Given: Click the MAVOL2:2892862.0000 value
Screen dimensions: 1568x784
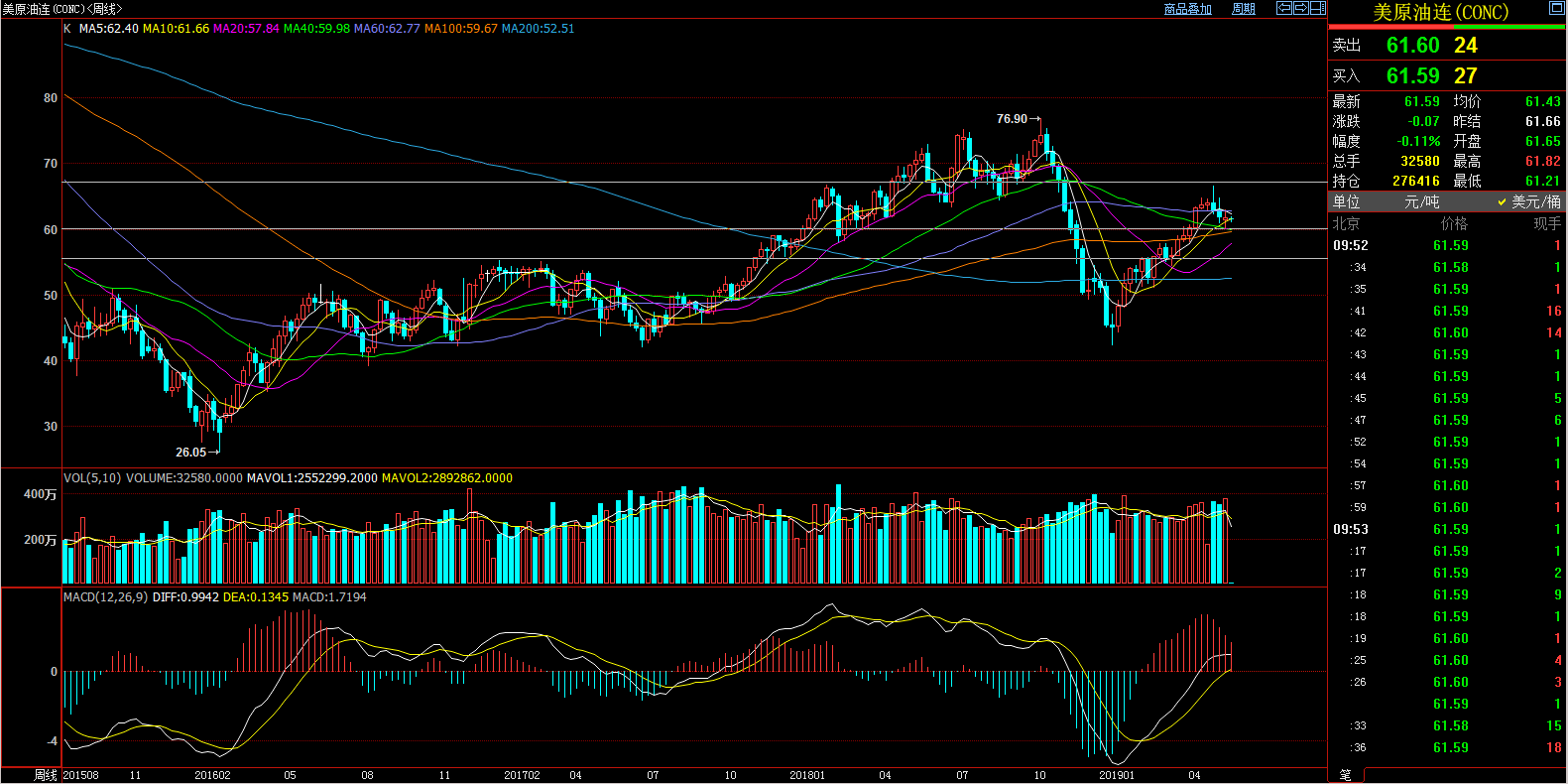Looking at the screenshot, I should pyautogui.click(x=447, y=478).
